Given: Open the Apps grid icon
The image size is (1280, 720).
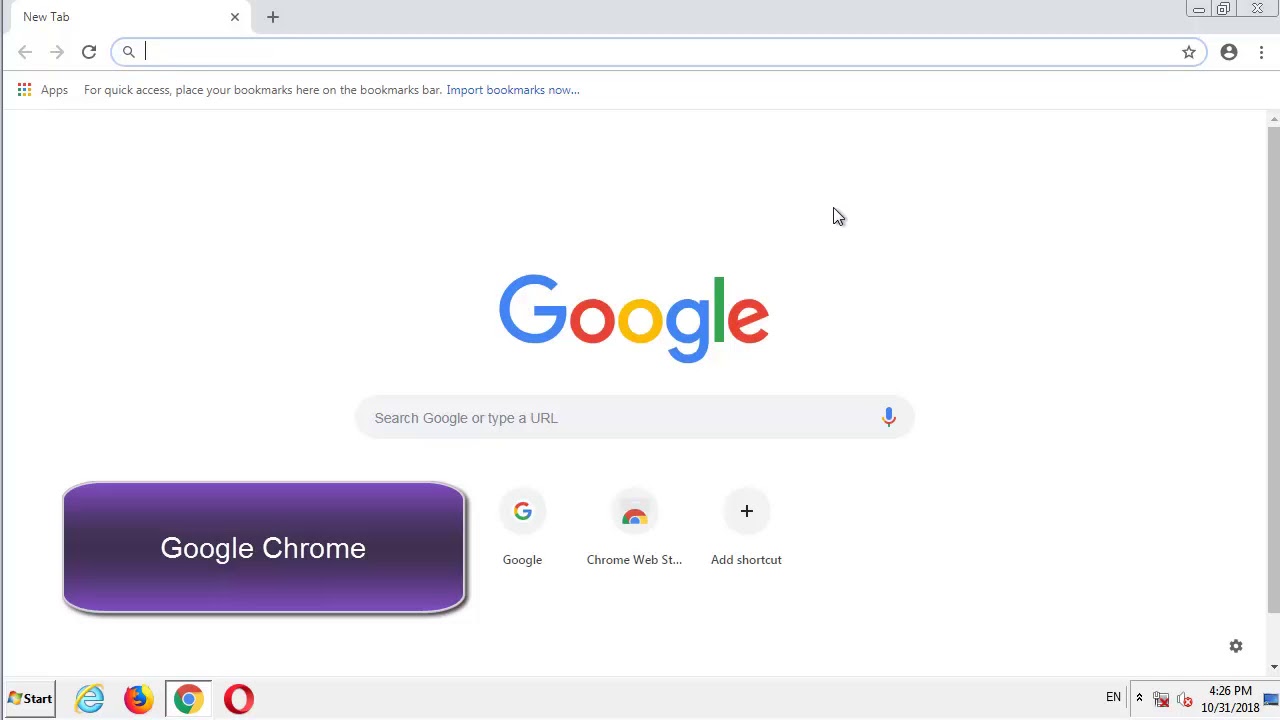Looking at the screenshot, I should point(24,90).
